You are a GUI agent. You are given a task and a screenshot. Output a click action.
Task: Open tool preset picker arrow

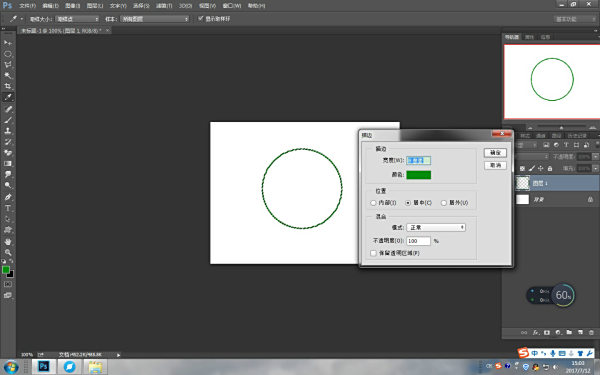22,19
